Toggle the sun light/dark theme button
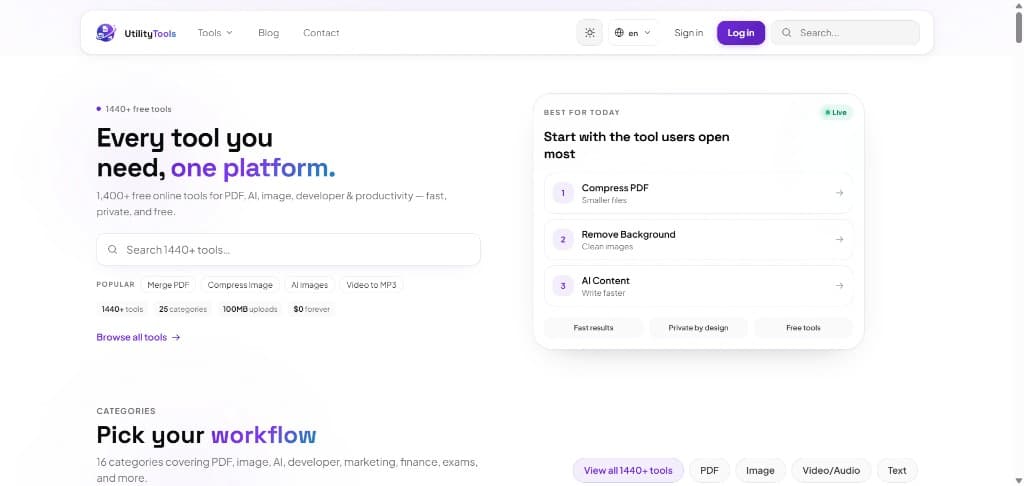This screenshot has height=486, width=1024. pyautogui.click(x=590, y=33)
